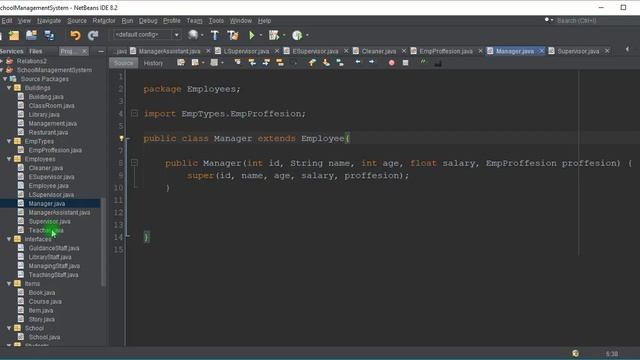Stop macro recording with the square icon

tap(405, 62)
